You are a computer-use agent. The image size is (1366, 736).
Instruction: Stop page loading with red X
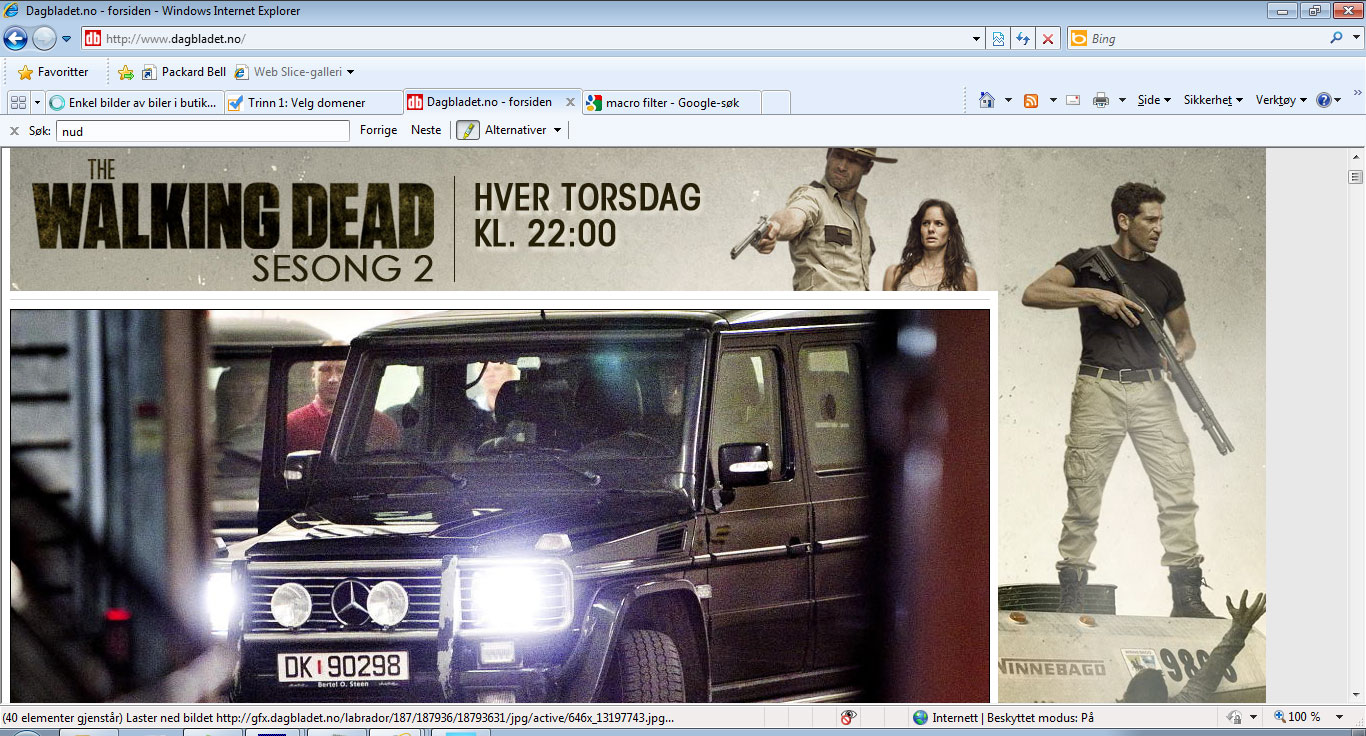(1047, 39)
